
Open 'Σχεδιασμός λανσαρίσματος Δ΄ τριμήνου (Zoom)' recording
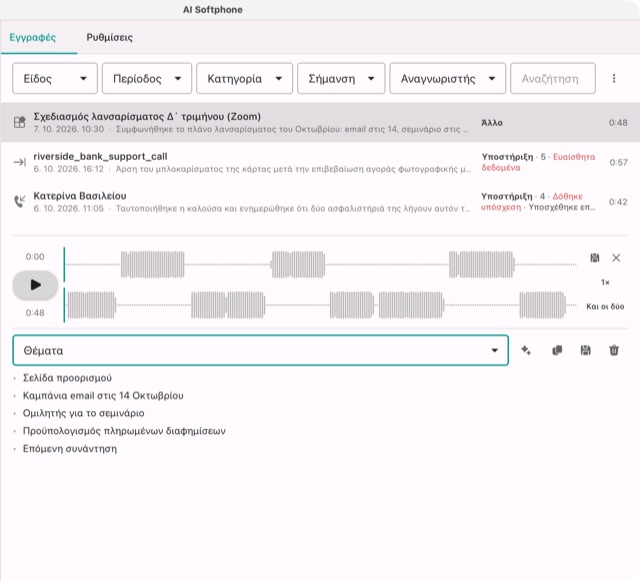pyautogui.click(x=320, y=122)
